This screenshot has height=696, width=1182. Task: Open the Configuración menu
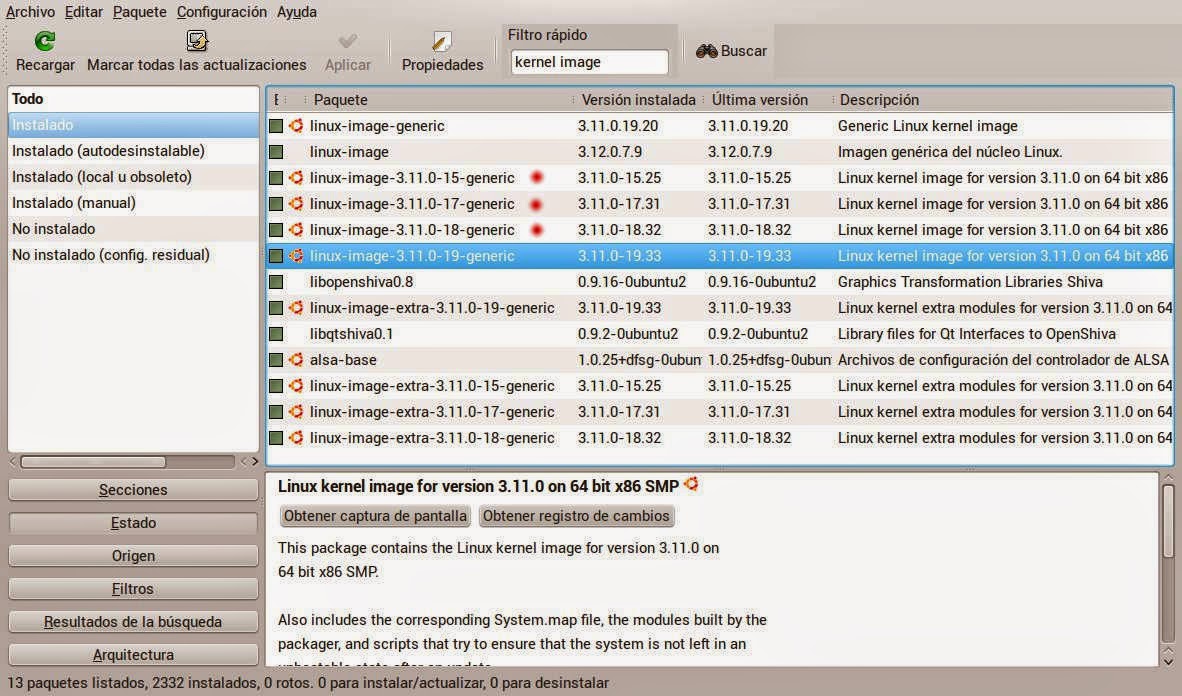click(222, 12)
